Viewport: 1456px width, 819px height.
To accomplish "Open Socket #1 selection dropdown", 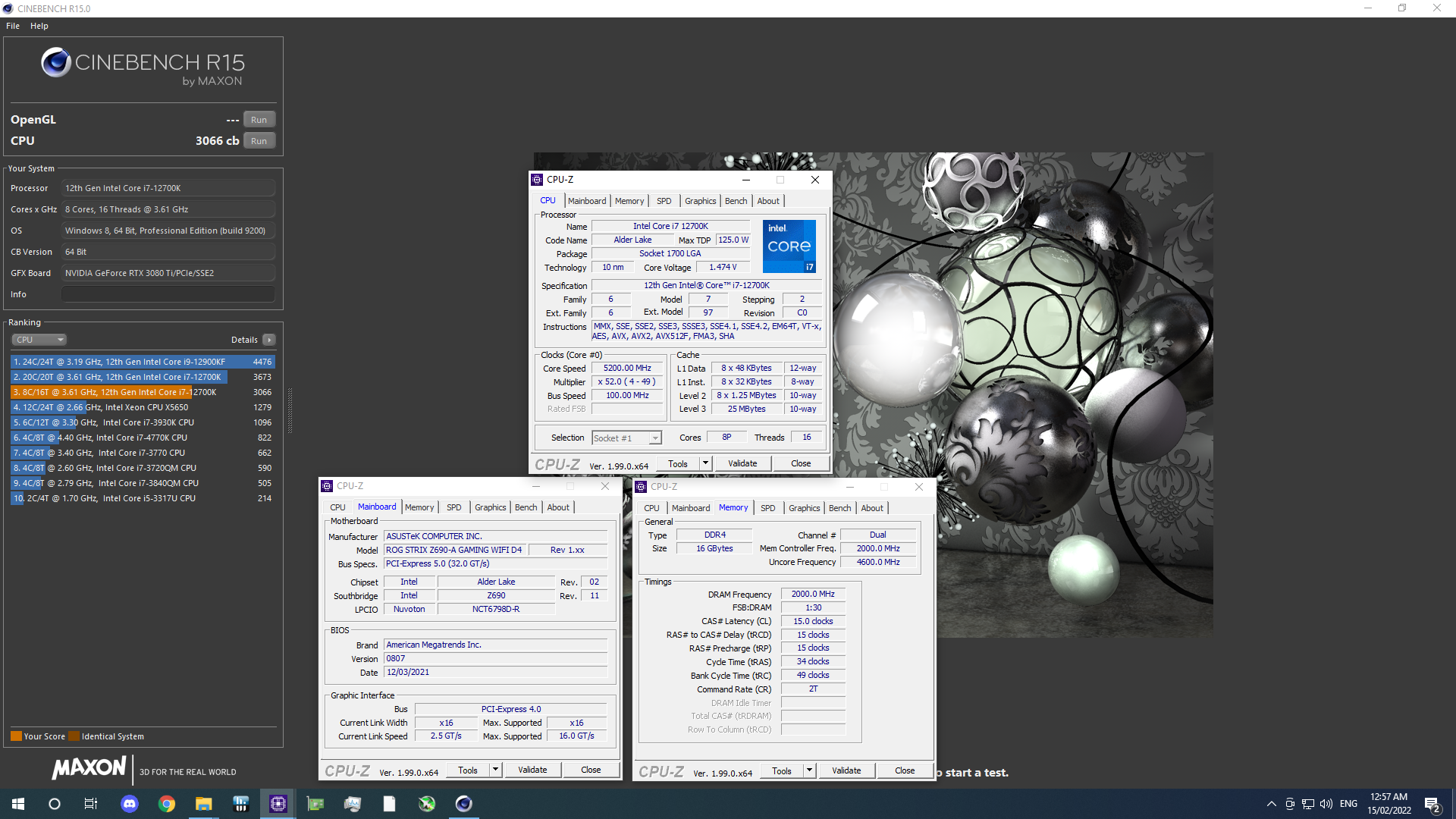I will 627,438.
